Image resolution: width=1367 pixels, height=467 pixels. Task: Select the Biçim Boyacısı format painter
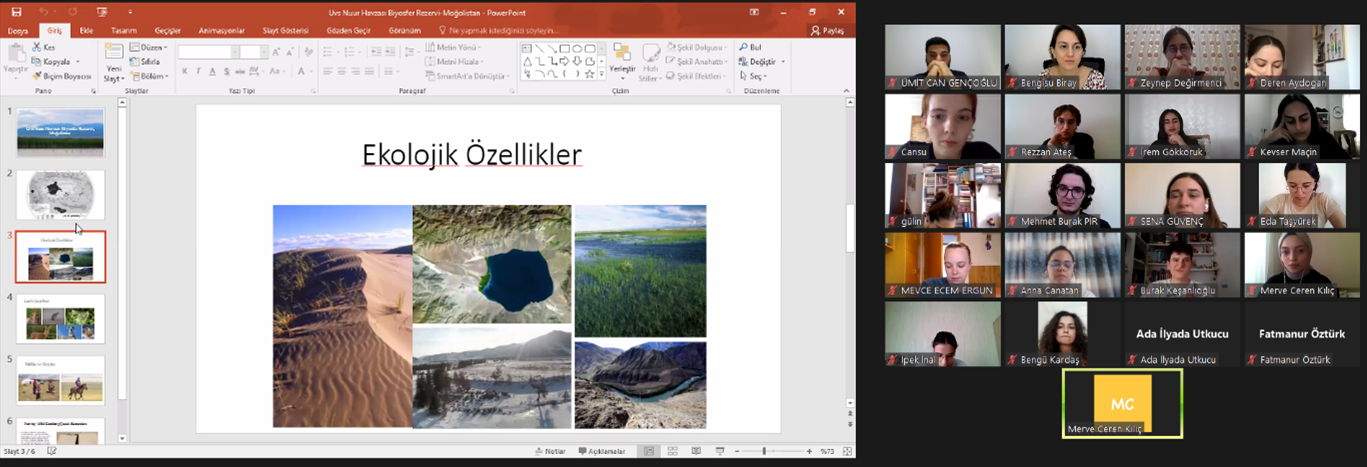pos(60,76)
